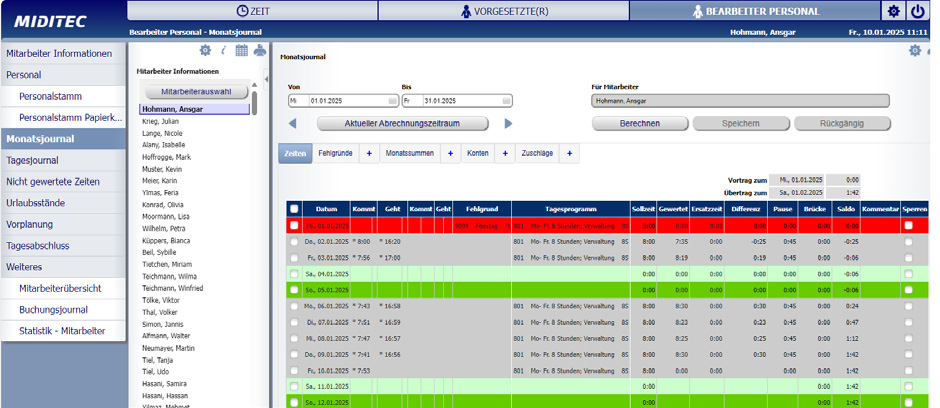Collapse employee panel with the small left arrow
The height and width of the screenshot is (408, 940).
click(266, 79)
